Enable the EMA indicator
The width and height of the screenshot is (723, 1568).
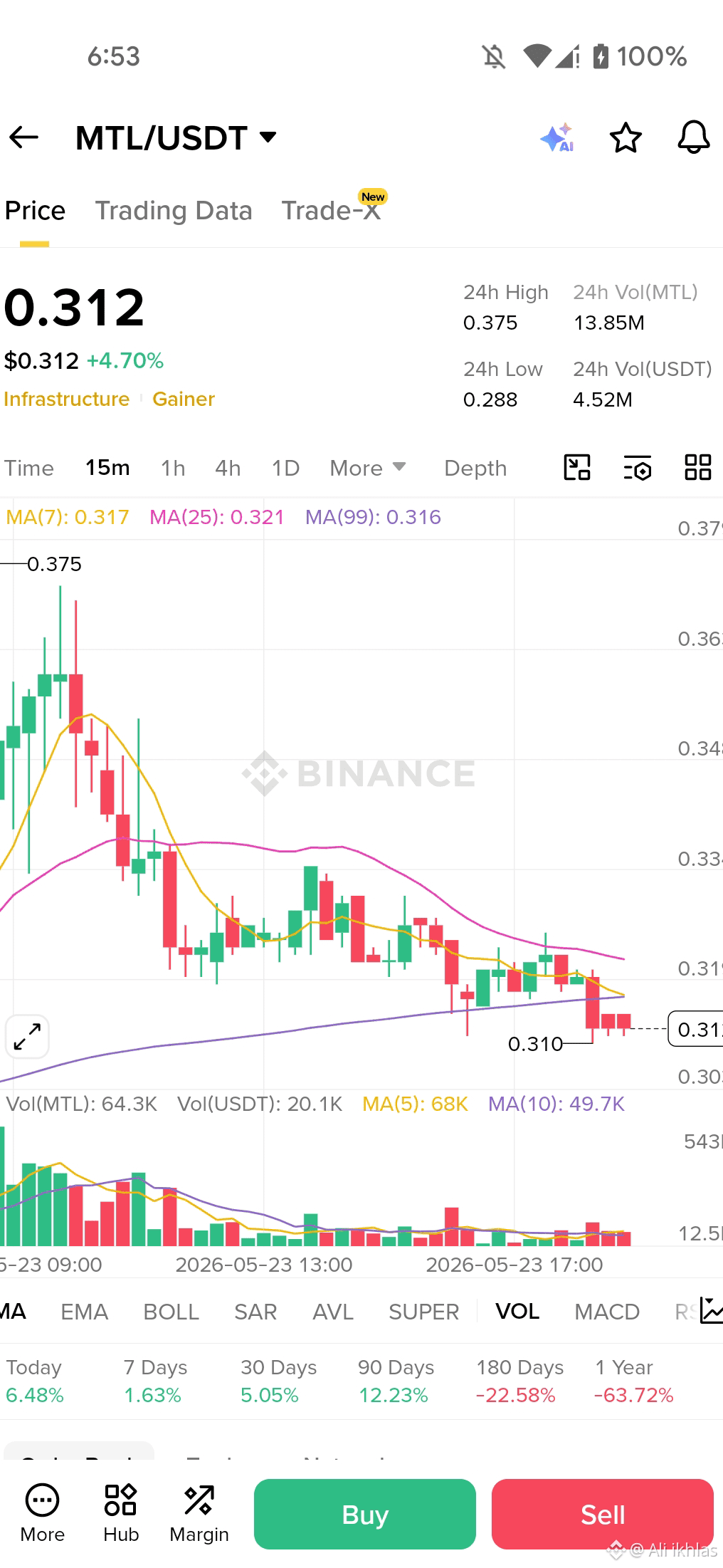(85, 1312)
